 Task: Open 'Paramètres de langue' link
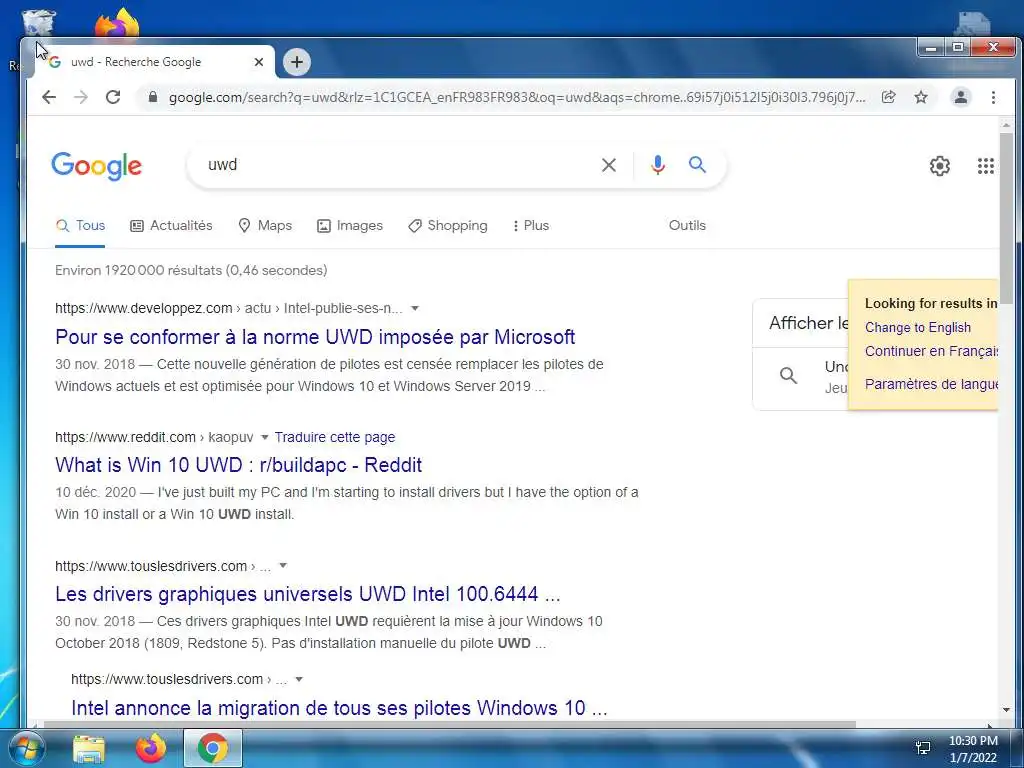[x=931, y=384]
